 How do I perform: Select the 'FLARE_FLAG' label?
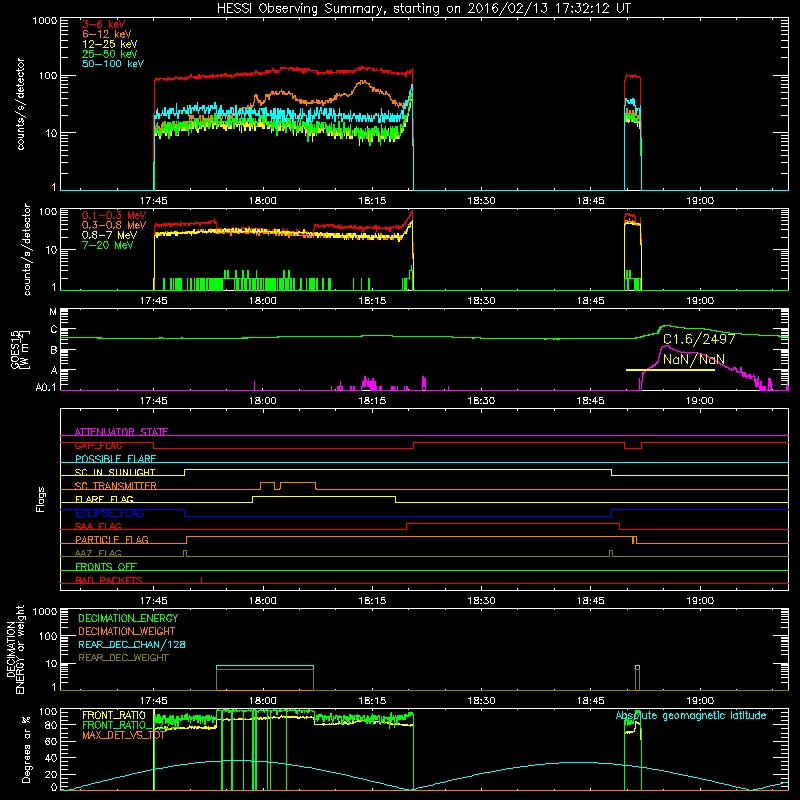tap(104, 499)
